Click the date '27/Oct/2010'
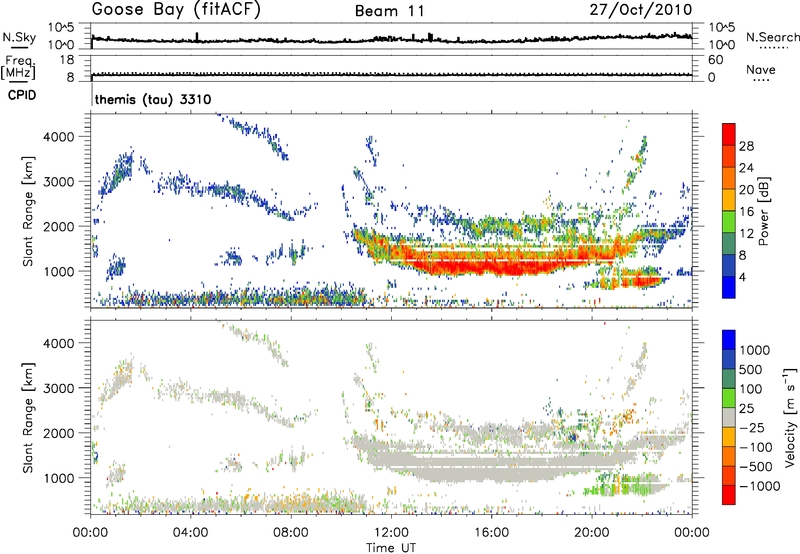The width and height of the screenshot is (800, 554). click(x=641, y=10)
